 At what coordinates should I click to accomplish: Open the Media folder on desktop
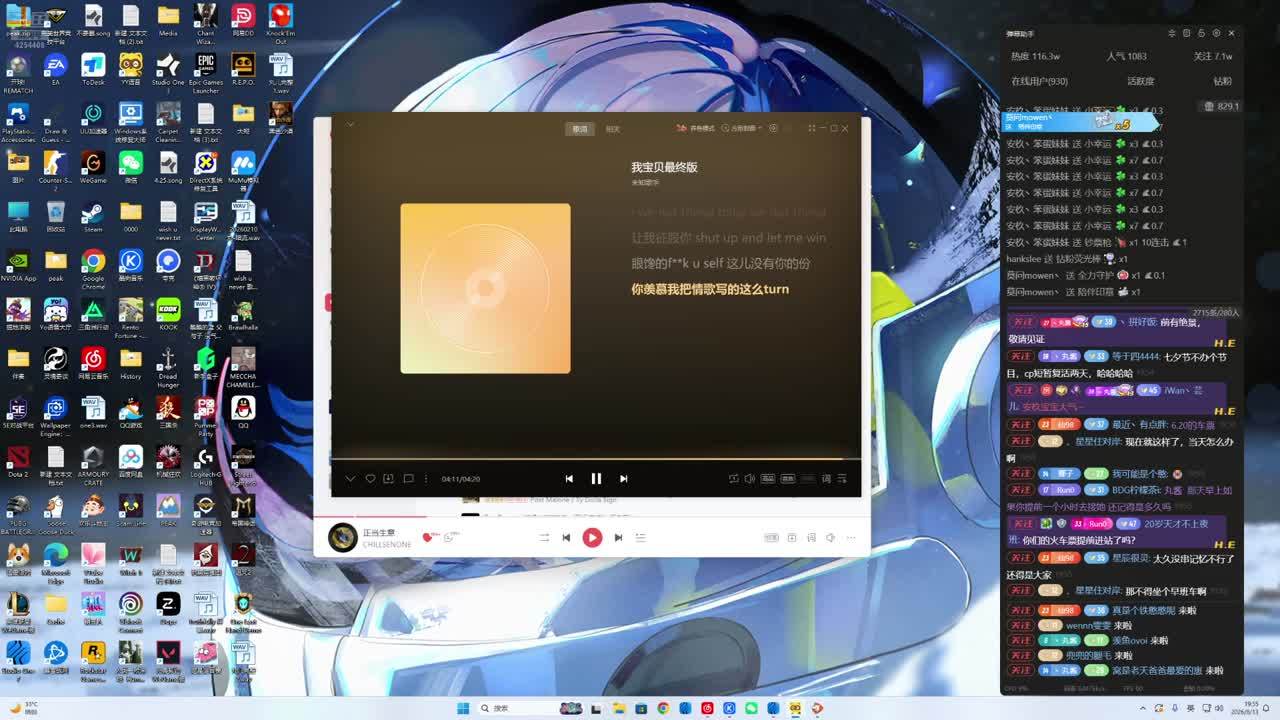168,21
